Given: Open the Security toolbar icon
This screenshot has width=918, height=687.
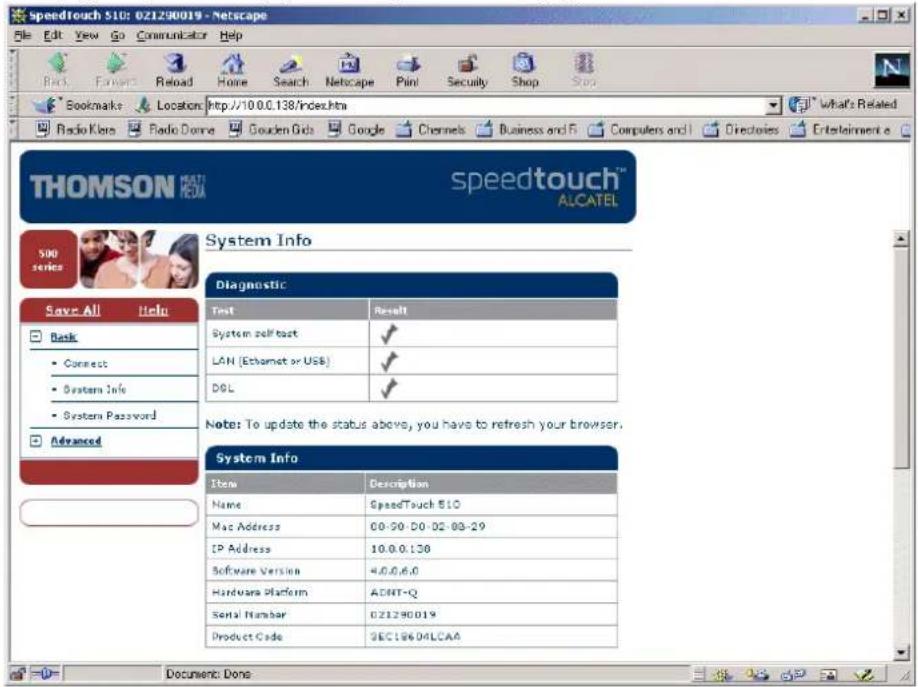Looking at the screenshot, I should [x=467, y=63].
